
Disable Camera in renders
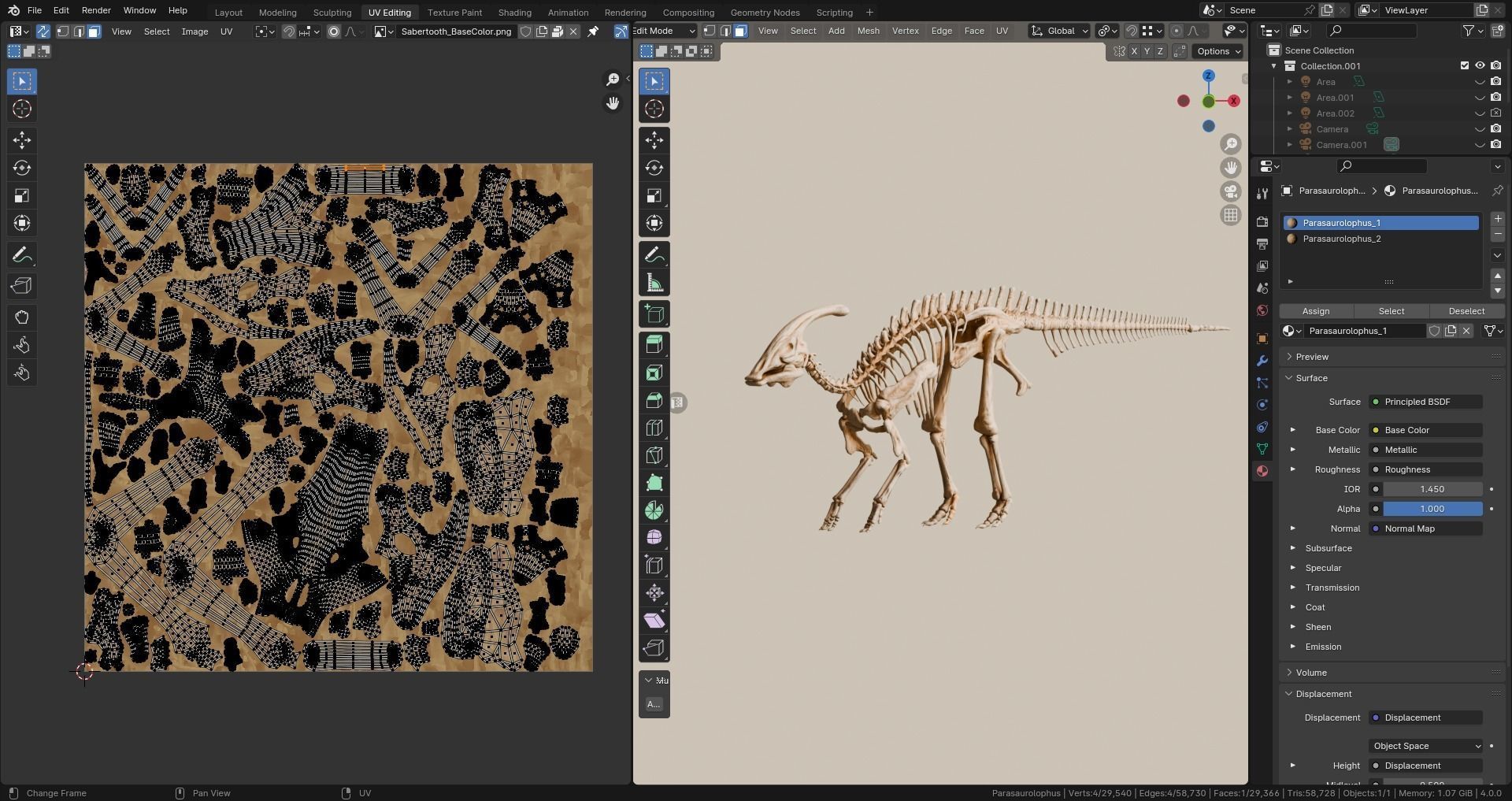[1495, 129]
